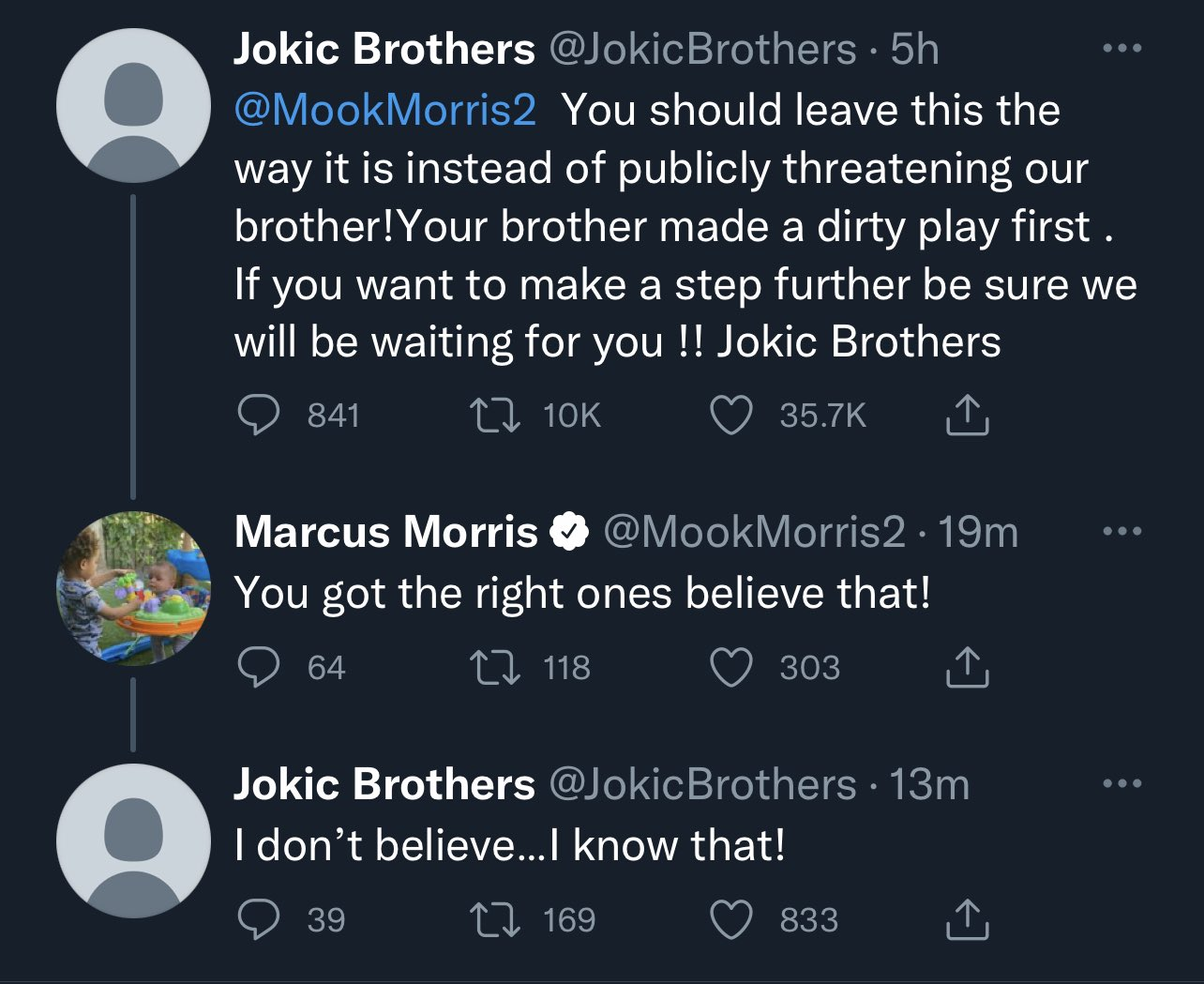Open Jokic Brothers default avatar on first tweet
Screen dimensions: 1204x984
[133, 105]
